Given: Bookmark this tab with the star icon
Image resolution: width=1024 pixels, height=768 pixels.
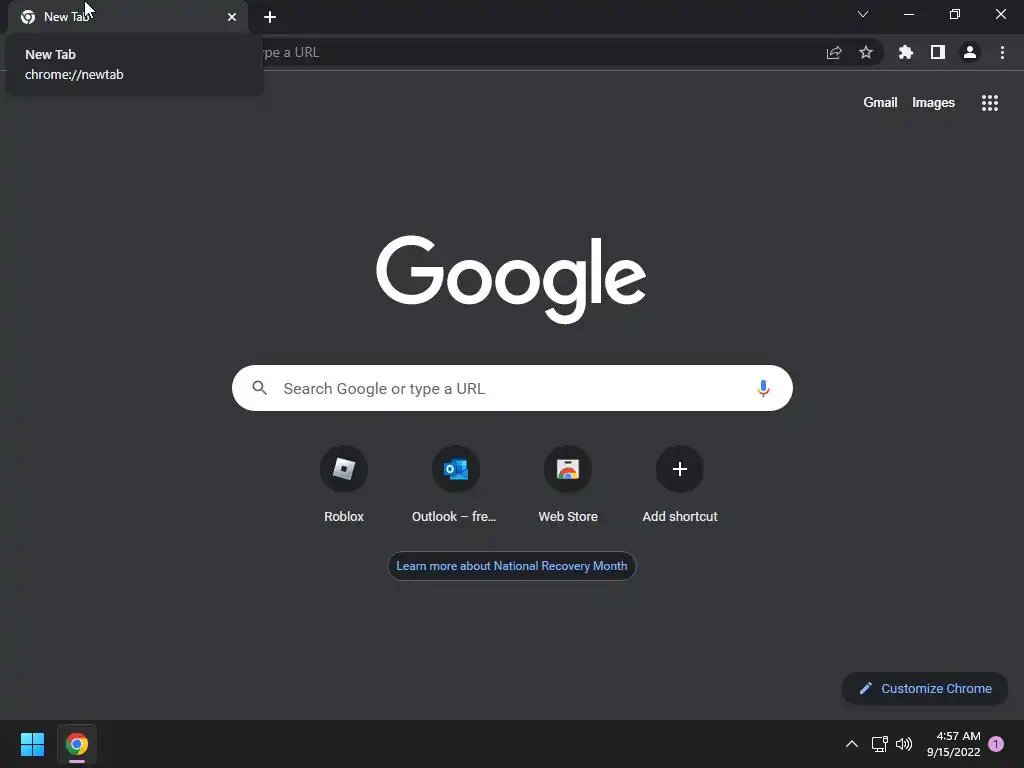Looking at the screenshot, I should point(866,52).
